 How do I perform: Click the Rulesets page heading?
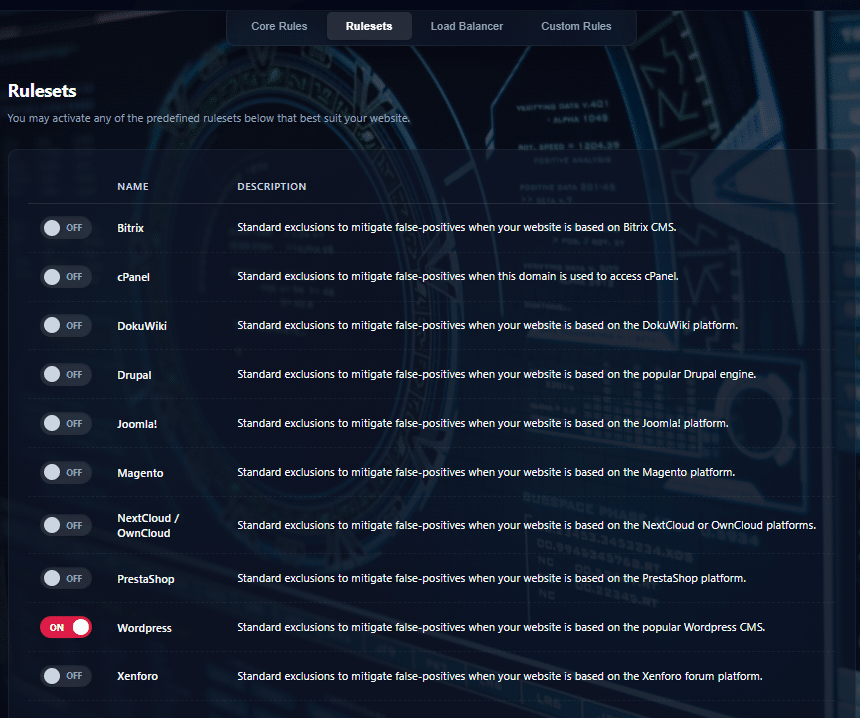tap(42, 91)
